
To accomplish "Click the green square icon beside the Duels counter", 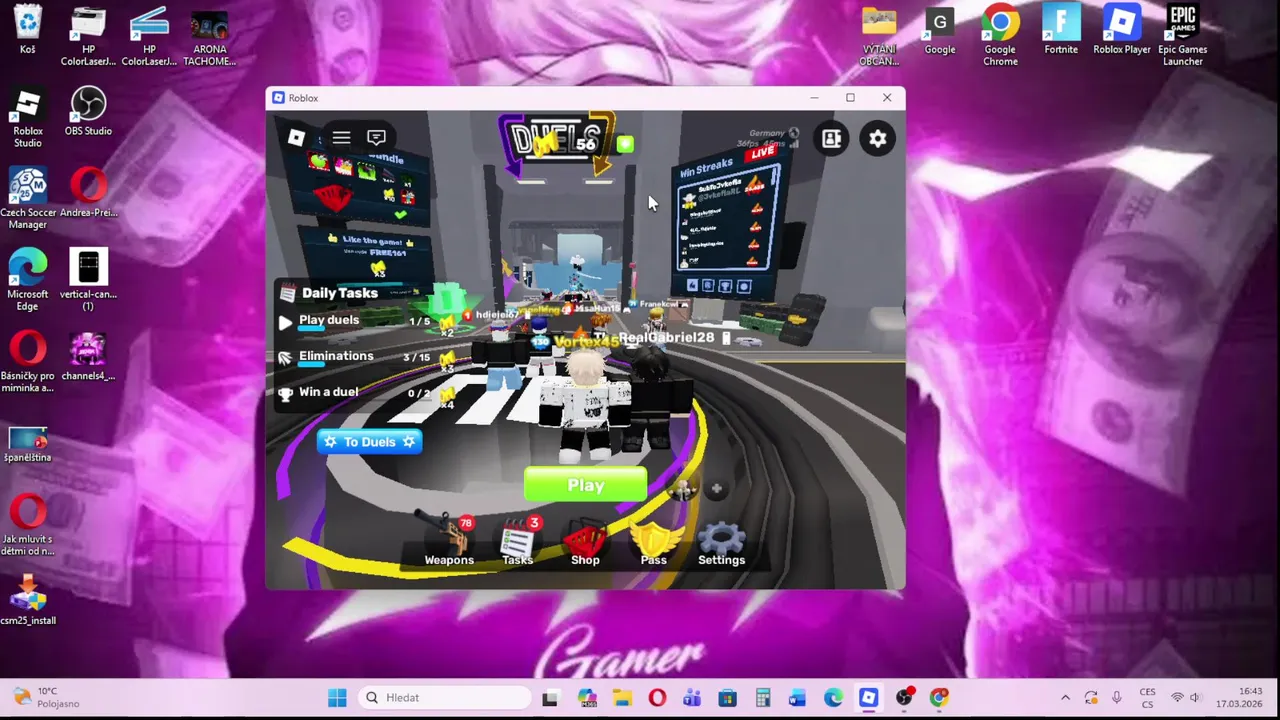I will coord(625,145).
